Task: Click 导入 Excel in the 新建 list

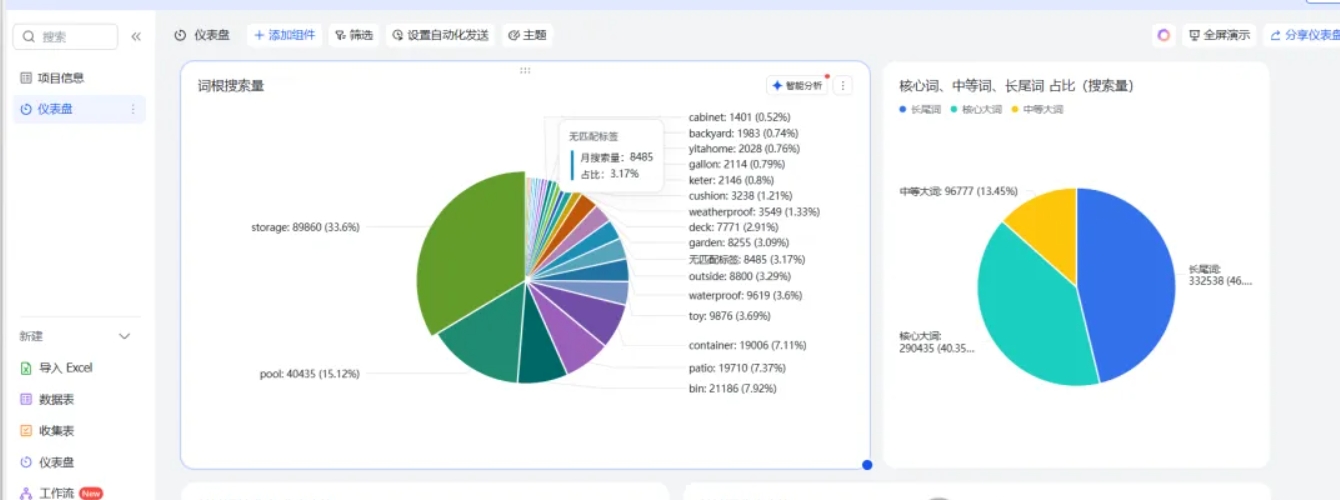Action: click(x=65, y=368)
